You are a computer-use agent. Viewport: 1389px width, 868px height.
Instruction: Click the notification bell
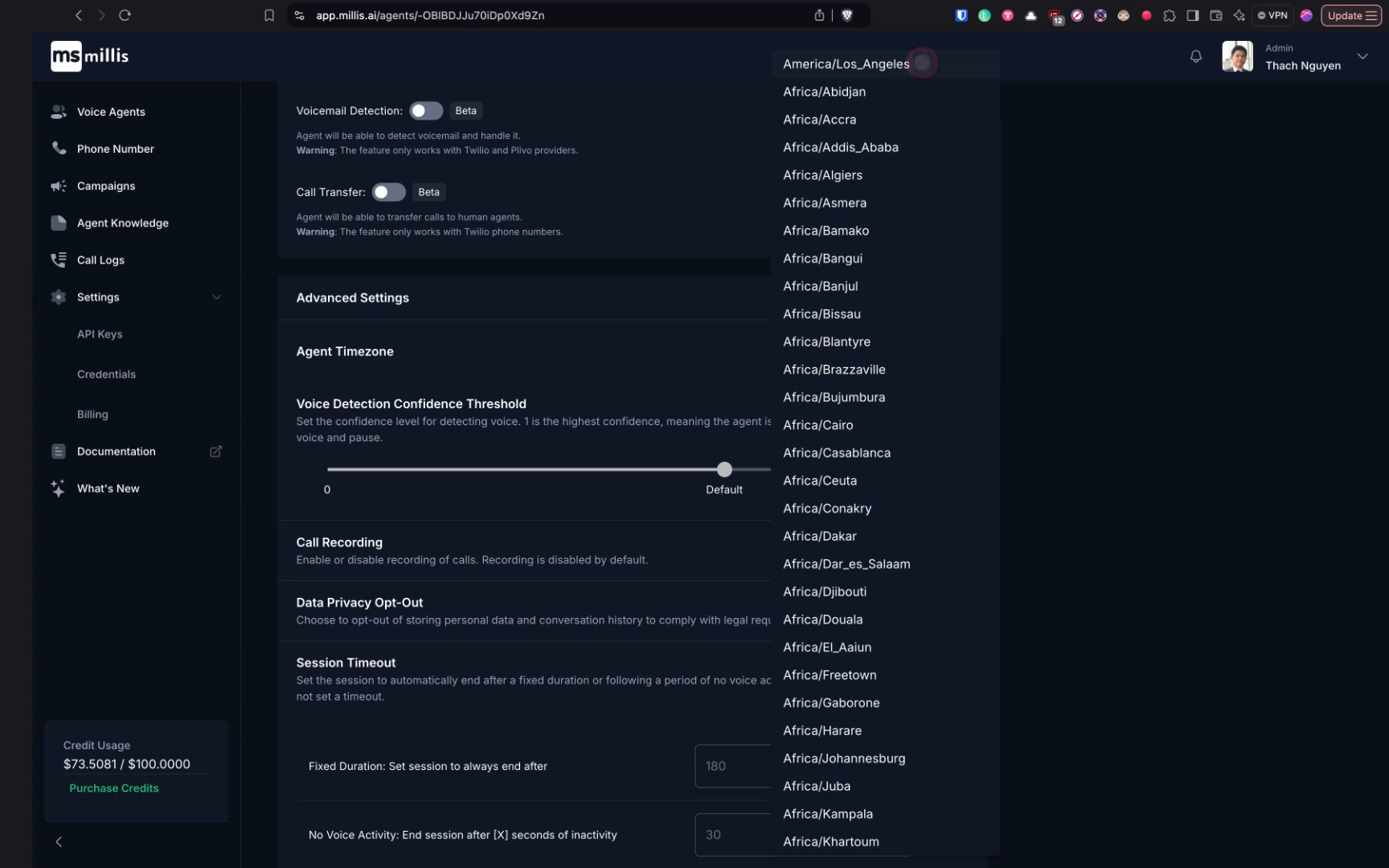click(1196, 56)
